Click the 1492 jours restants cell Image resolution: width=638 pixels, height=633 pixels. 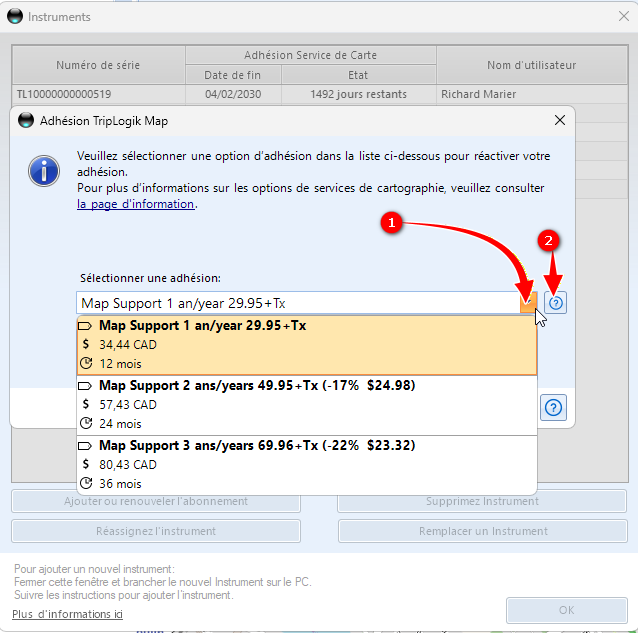pos(358,94)
